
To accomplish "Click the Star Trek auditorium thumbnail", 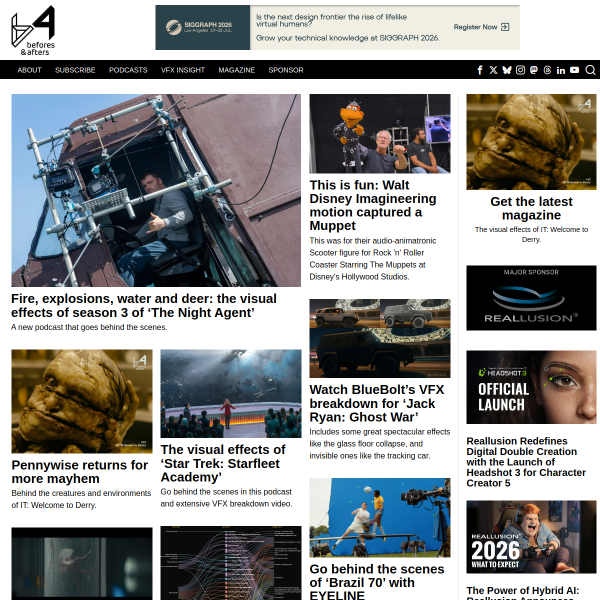I will [x=231, y=393].
